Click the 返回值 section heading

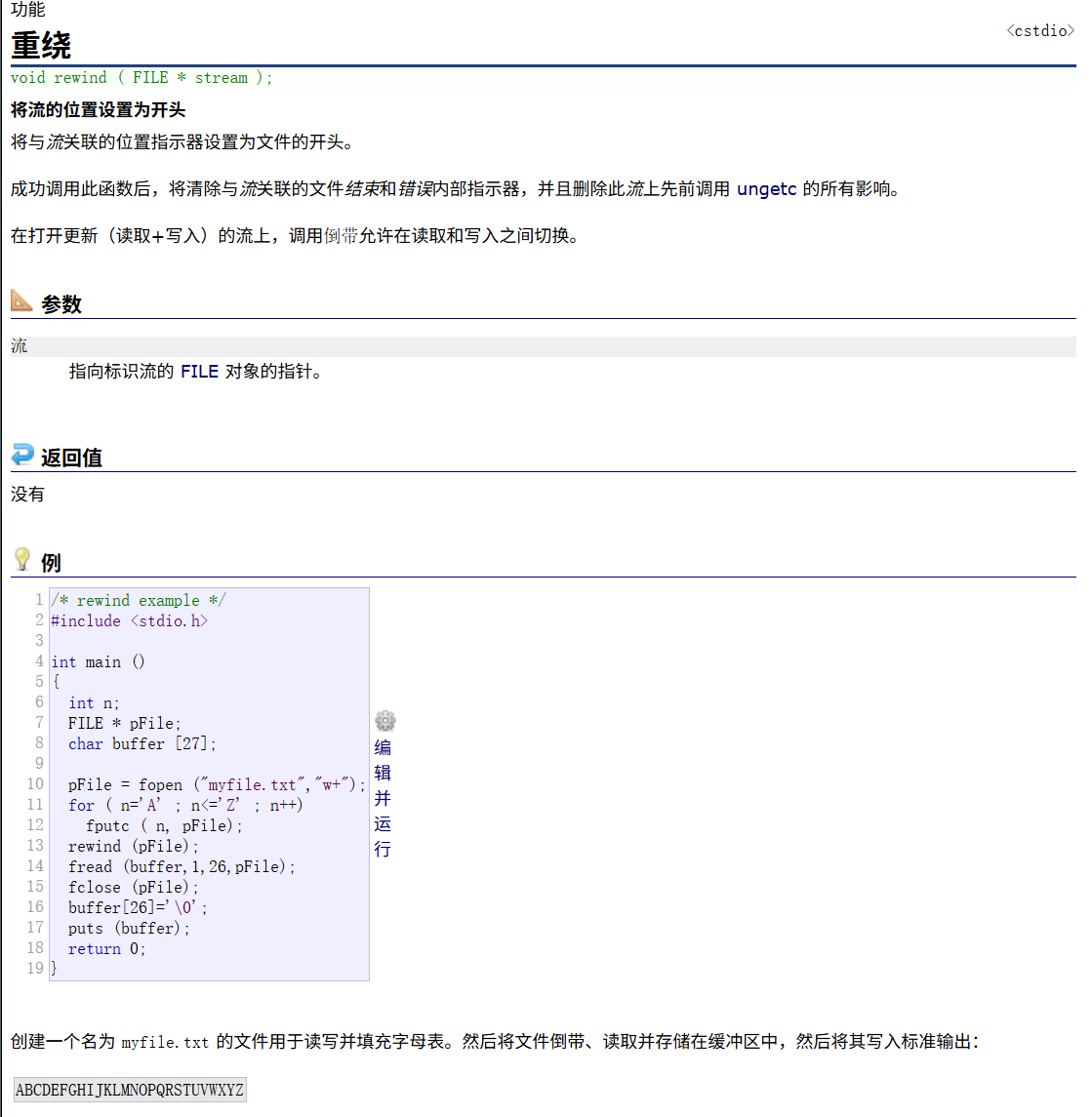tap(71, 458)
